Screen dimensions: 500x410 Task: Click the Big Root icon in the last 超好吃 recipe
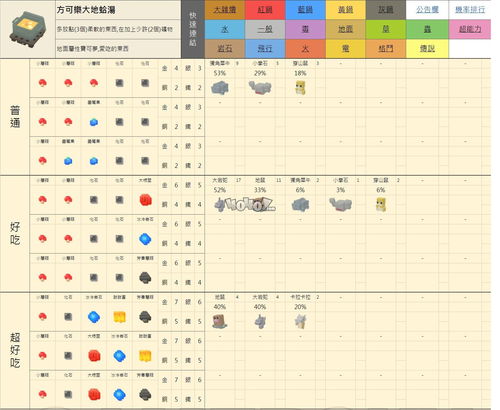(94, 395)
